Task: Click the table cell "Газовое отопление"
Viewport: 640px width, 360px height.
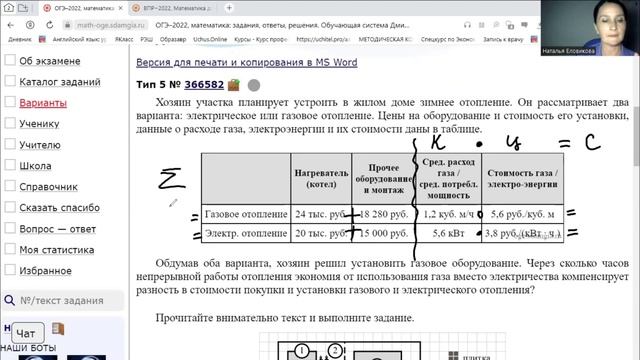Action: click(246, 214)
